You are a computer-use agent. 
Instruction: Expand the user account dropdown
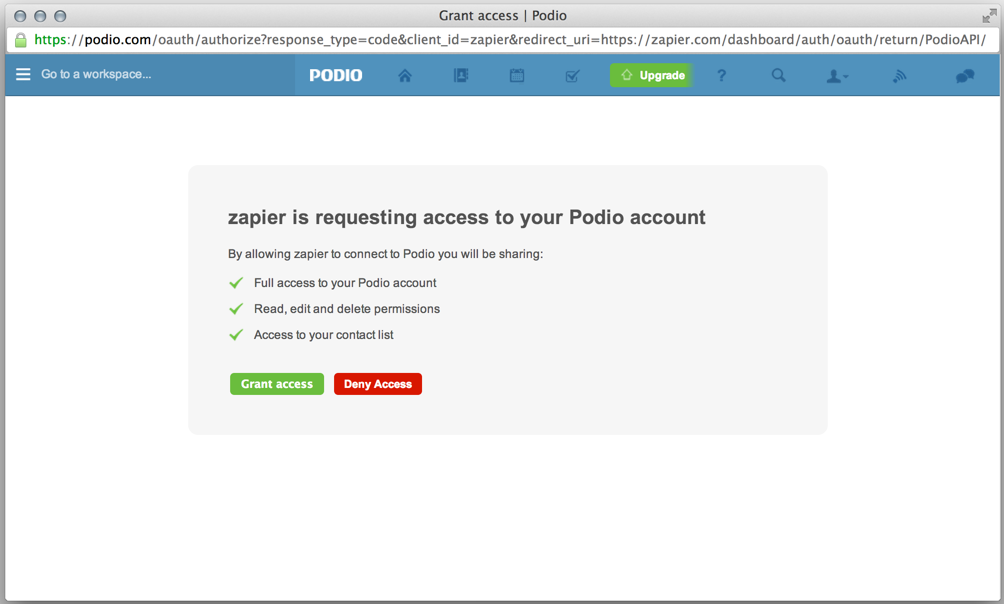pyautogui.click(x=837, y=76)
